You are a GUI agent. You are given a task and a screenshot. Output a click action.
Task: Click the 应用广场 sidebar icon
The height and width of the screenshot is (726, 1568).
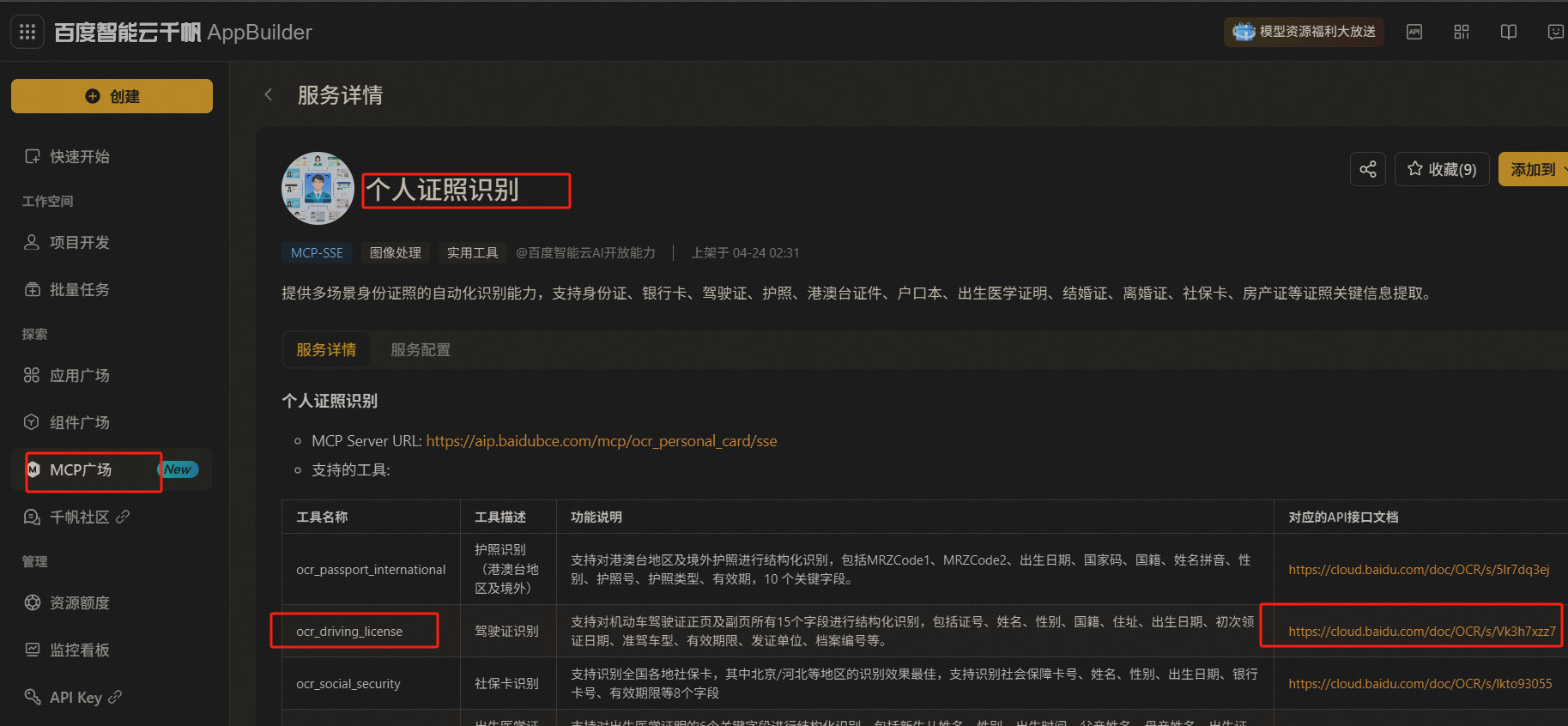(x=32, y=375)
